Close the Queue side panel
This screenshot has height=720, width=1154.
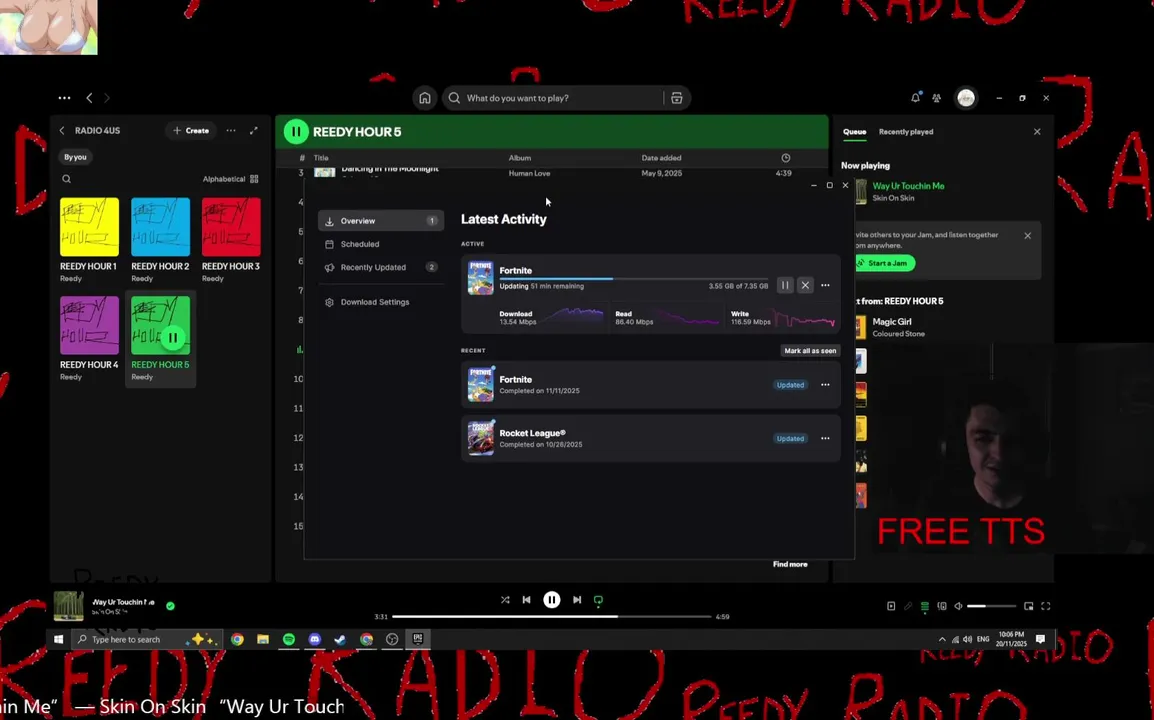click(1037, 132)
